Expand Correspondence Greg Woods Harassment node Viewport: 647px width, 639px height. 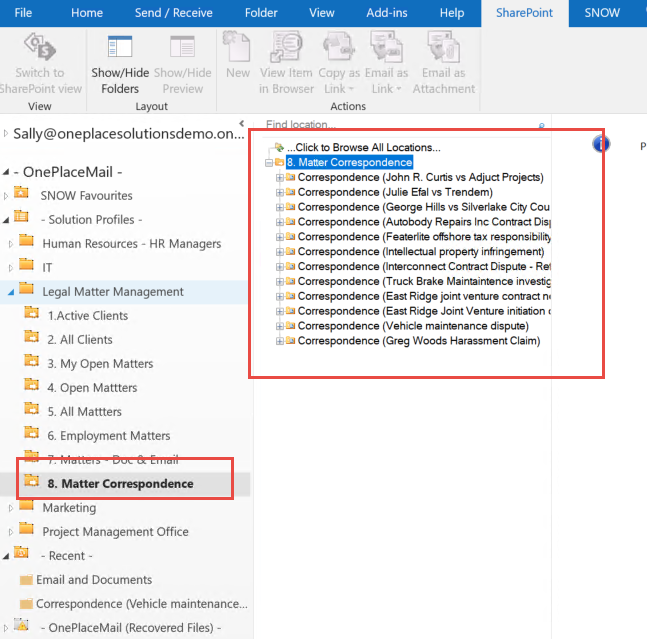click(x=279, y=341)
